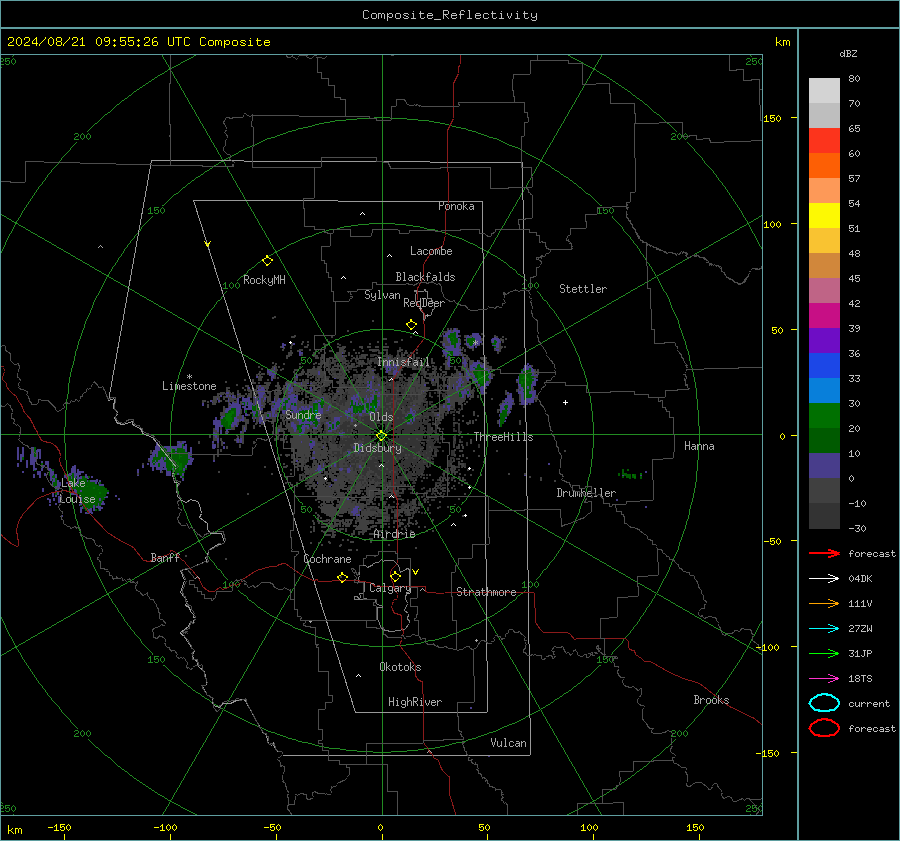This screenshot has width=900, height=841.
Task: Click the Lacombe label
Action: coord(431,251)
